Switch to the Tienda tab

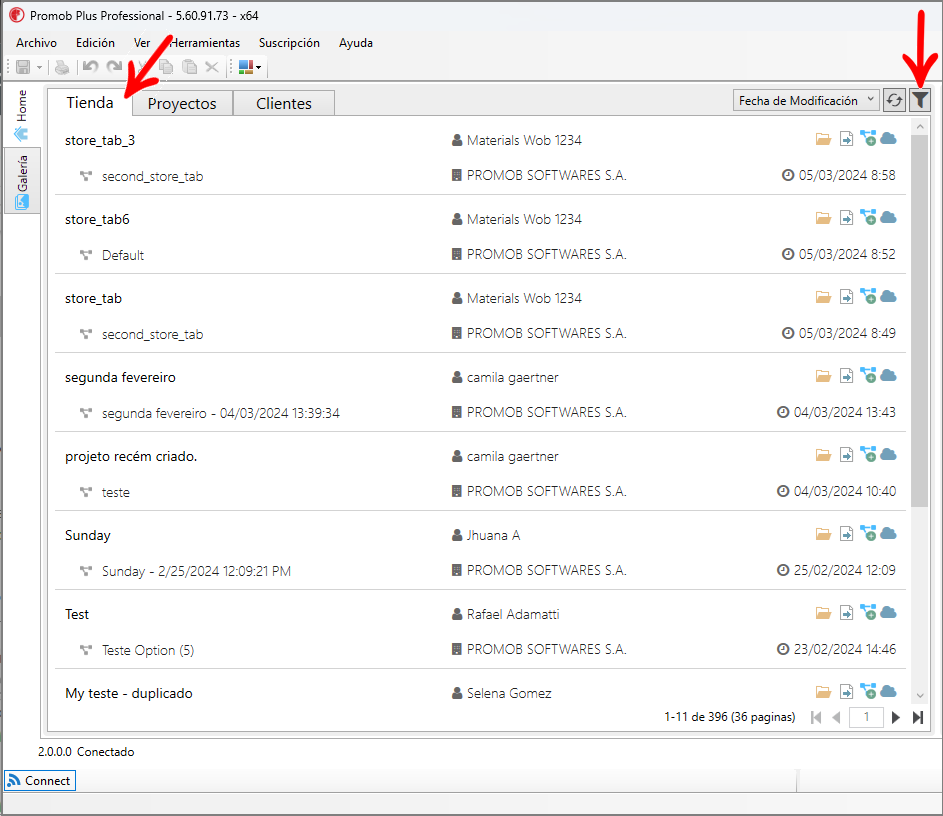click(90, 102)
